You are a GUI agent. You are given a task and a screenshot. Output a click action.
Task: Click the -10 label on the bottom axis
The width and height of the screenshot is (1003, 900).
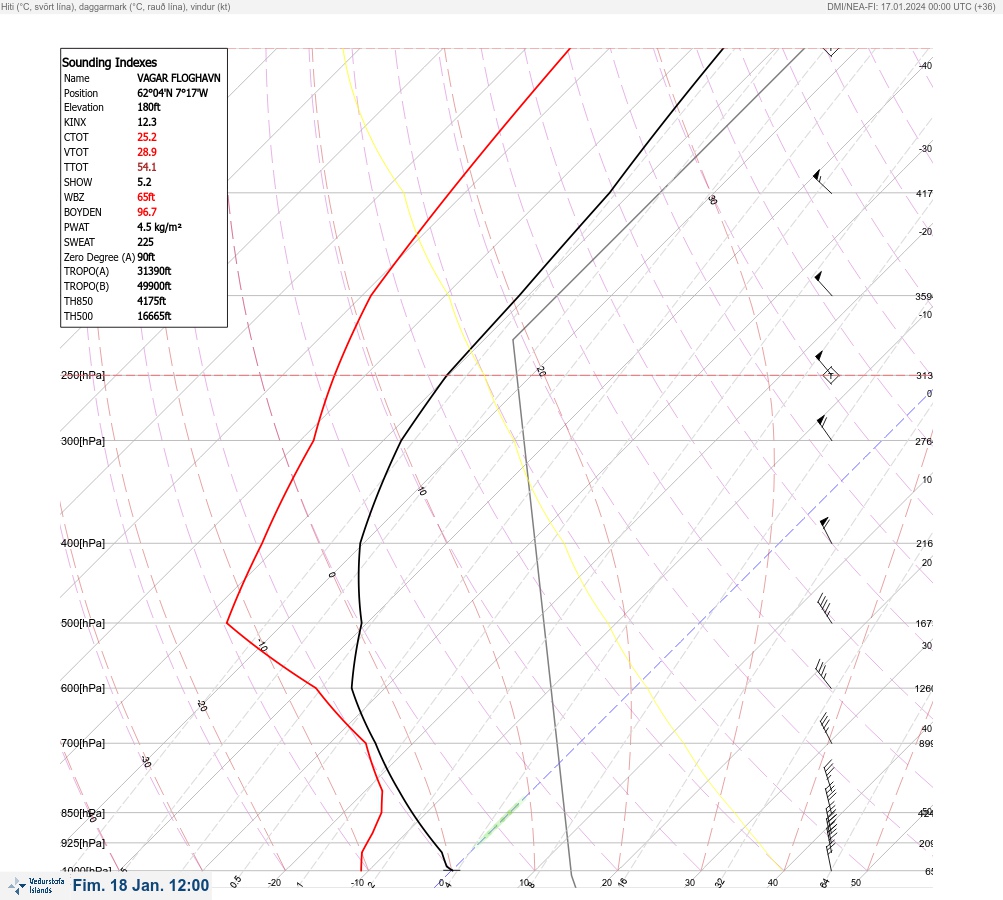pyautogui.click(x=357, y=883)
